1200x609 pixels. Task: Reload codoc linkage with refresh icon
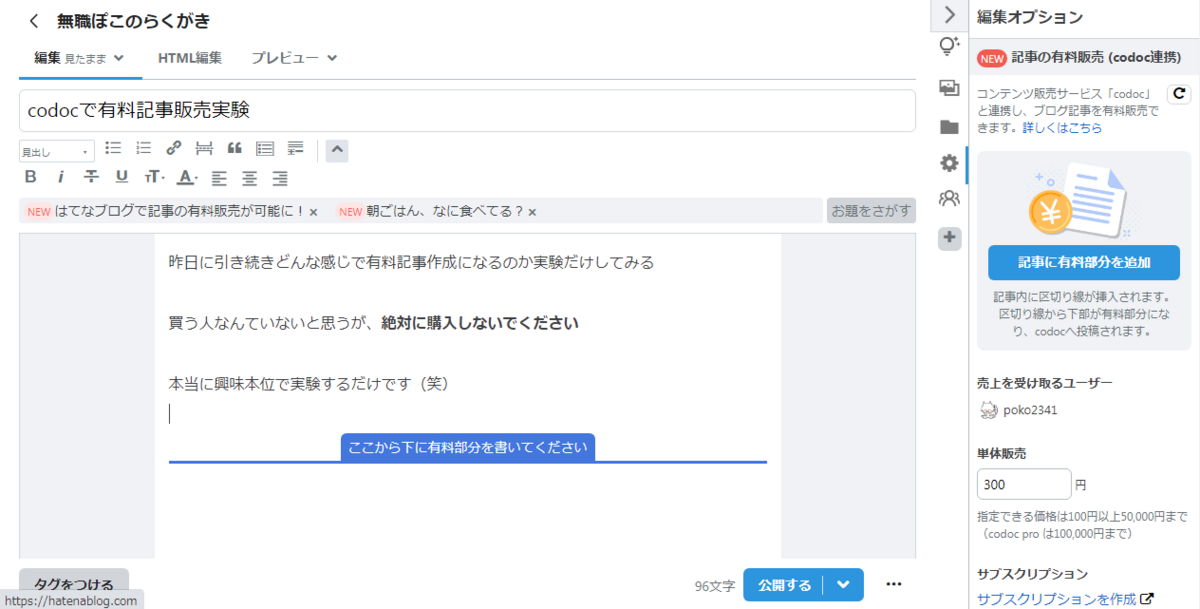click(x=1180, y=94)
